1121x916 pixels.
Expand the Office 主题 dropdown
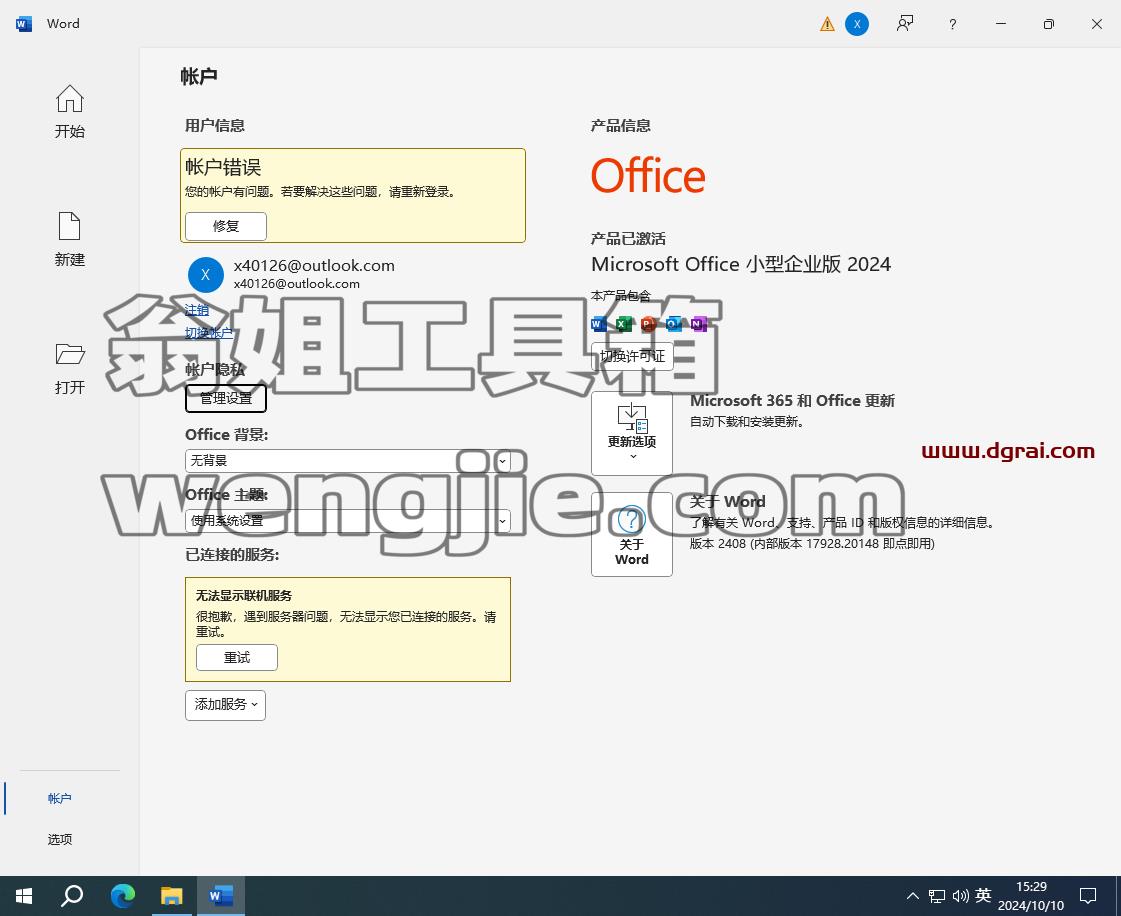point(503,521)
